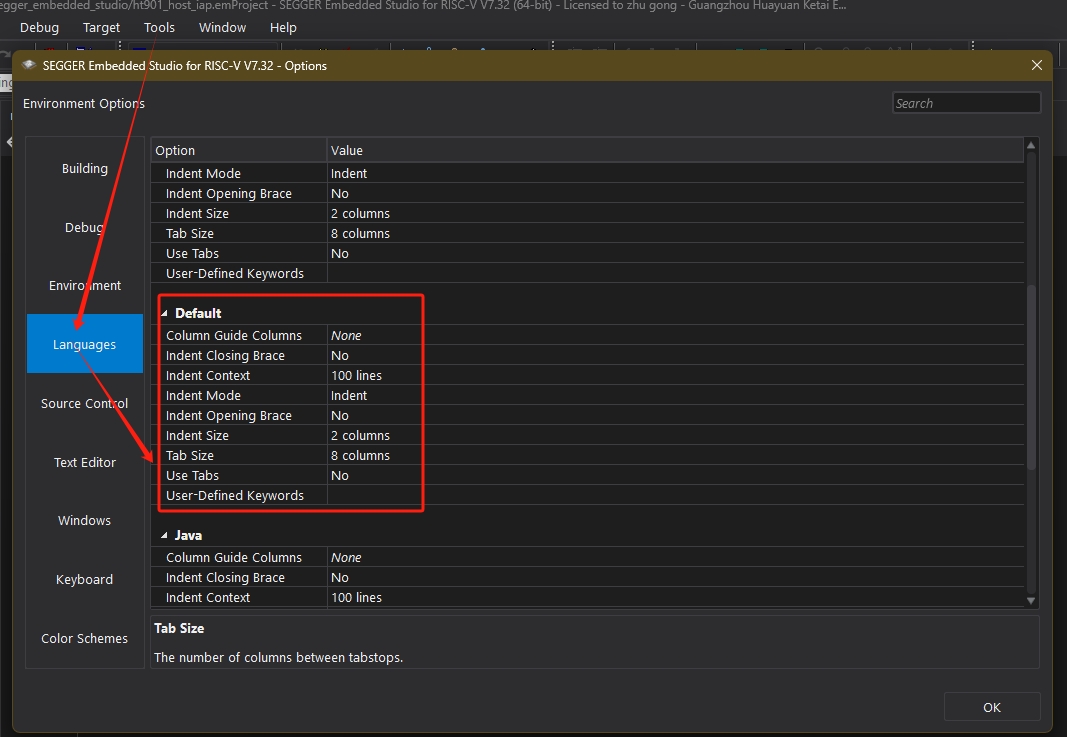The width and height of the screenshot is (1067, 737).
Task: Select Default group Indent Mode row
Action: point(588,395)
